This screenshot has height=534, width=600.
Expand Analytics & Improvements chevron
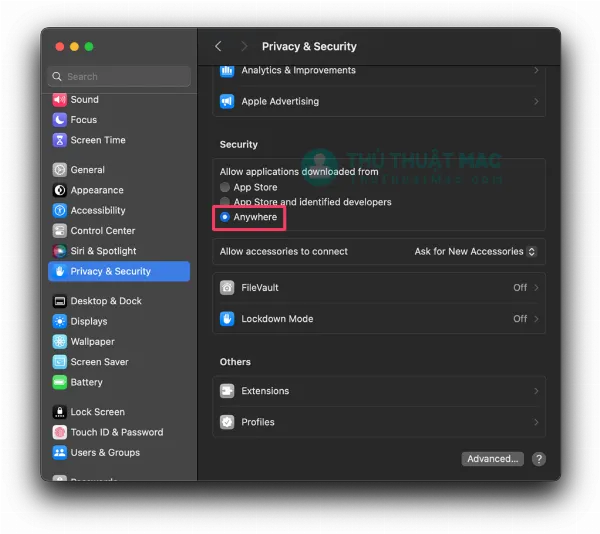pyautogui.click(x=536, y=70)
